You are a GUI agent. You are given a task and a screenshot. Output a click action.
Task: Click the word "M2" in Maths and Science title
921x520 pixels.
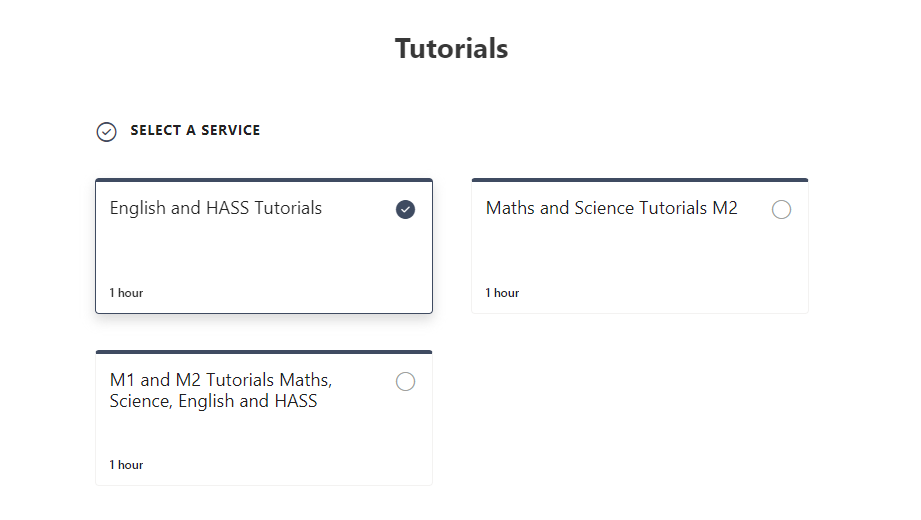pos(725,208)
